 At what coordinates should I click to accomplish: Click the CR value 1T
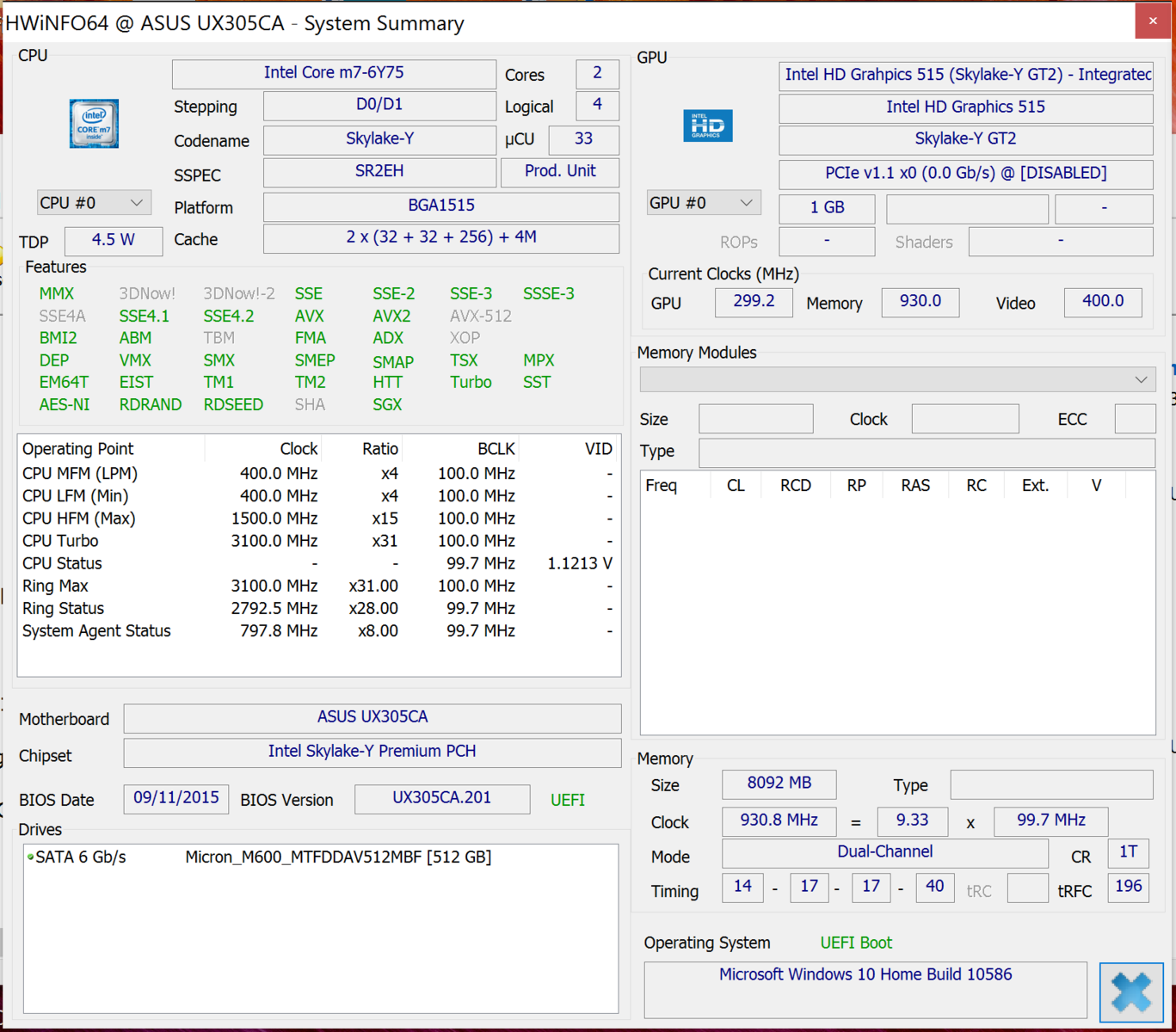[x=1128, y=853]
